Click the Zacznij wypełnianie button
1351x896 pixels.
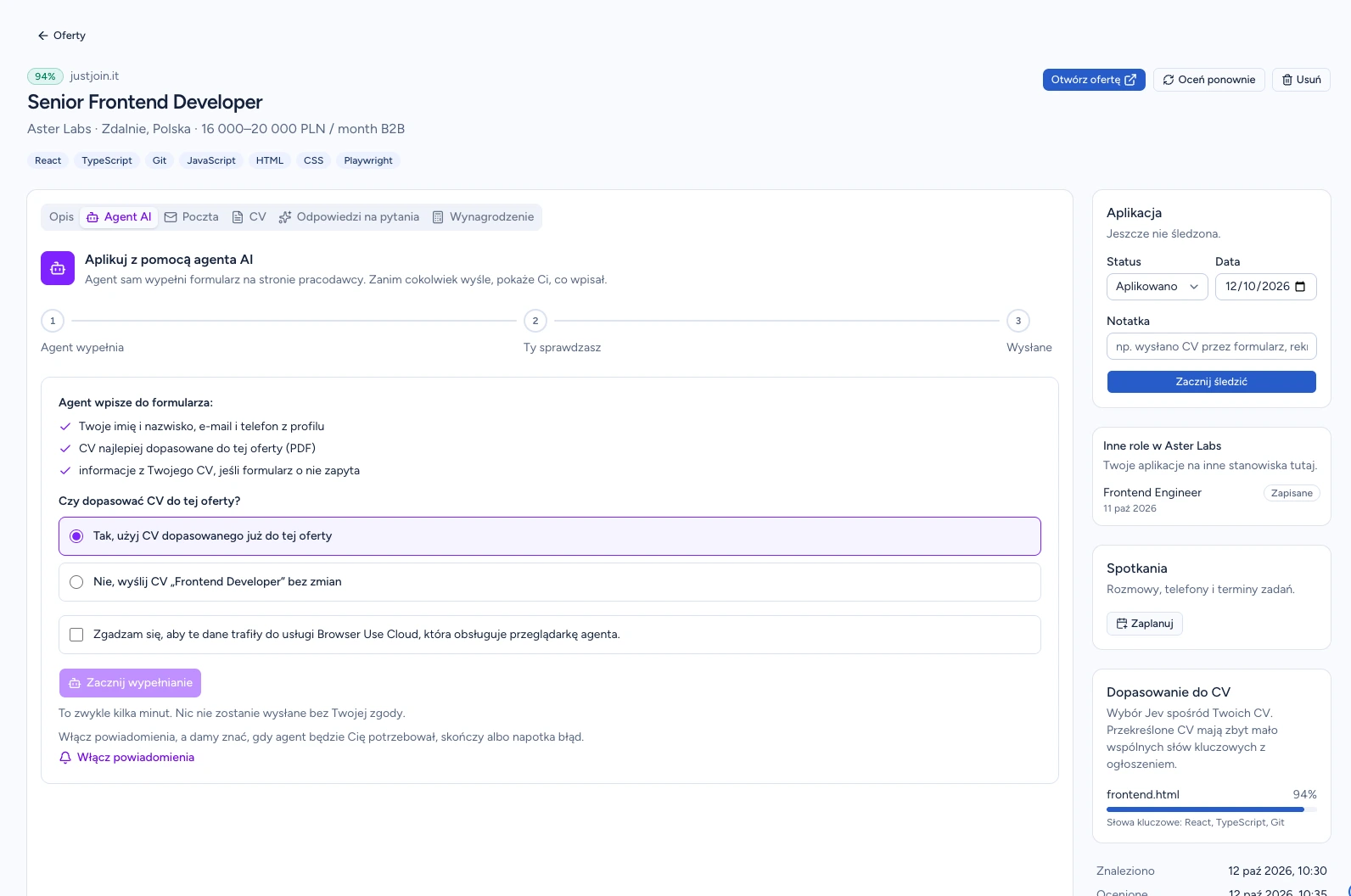(x=130, y=683)
